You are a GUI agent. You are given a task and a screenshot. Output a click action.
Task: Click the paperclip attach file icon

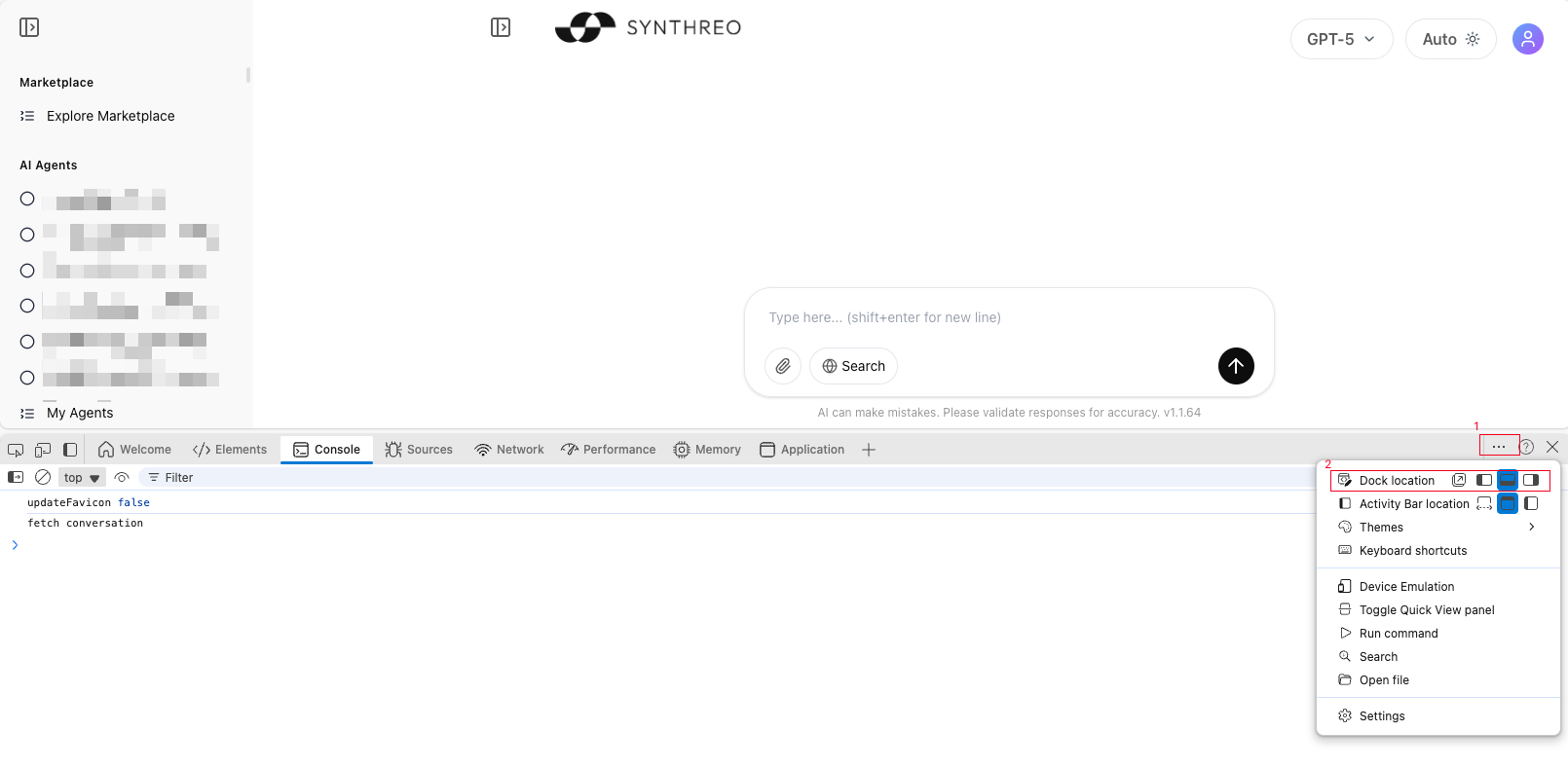click(783, 366)
